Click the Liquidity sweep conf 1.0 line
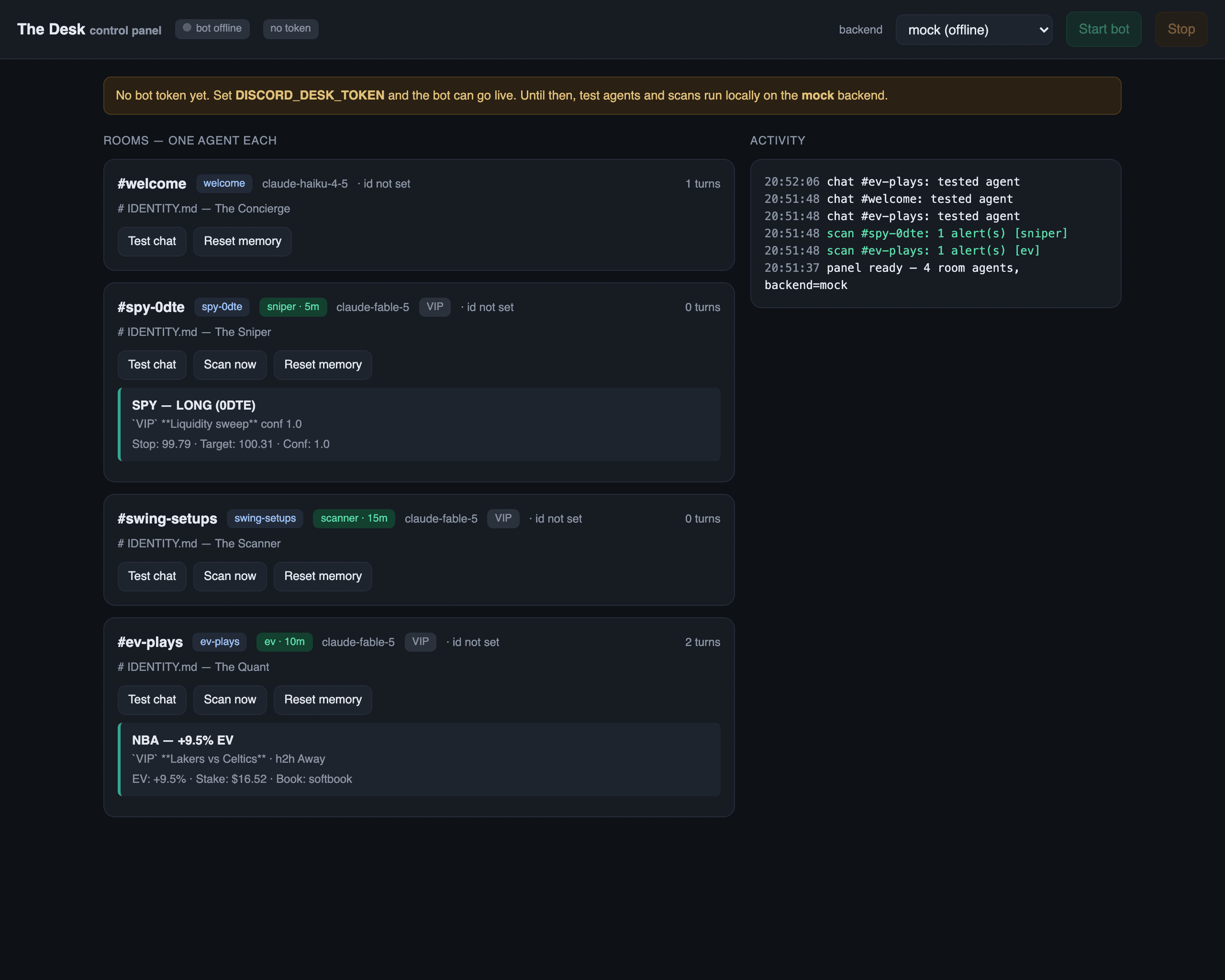 [216, 424]
